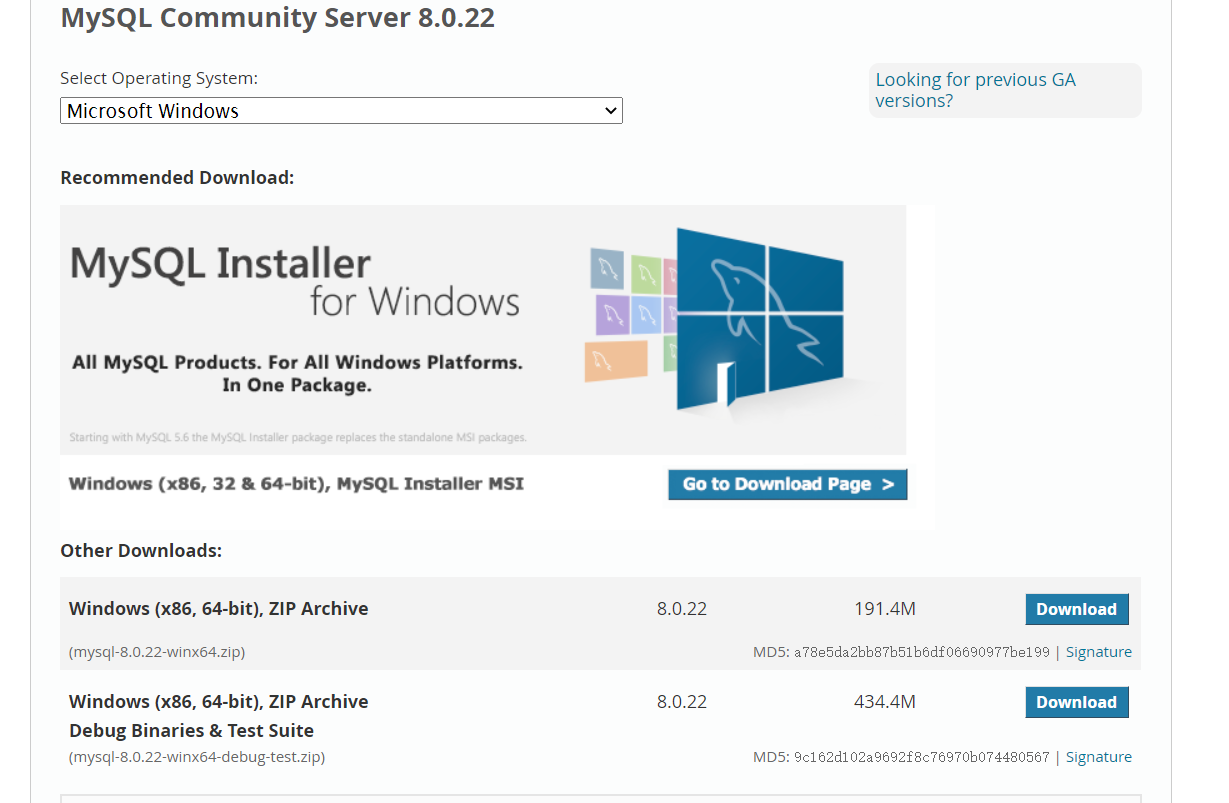The height and width of the screenshot is (803, 1229).
Task: Click the '434.4M' size value
Action: (885, 702)
